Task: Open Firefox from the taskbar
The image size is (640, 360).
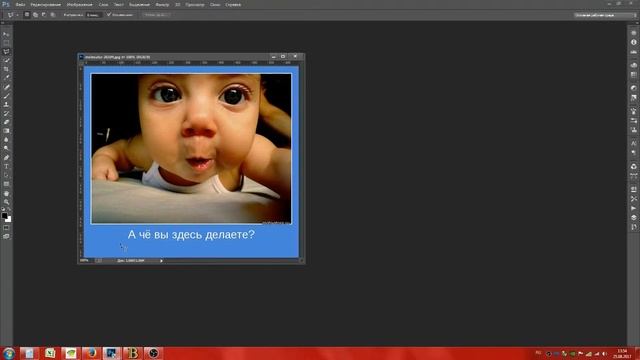Action: (x=91, y=353)
